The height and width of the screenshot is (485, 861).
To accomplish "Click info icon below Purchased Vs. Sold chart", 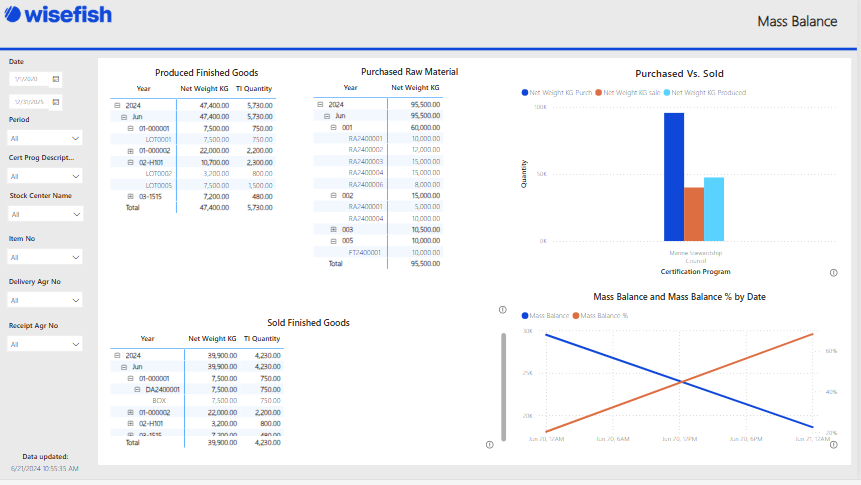I will tap(833, 272).
